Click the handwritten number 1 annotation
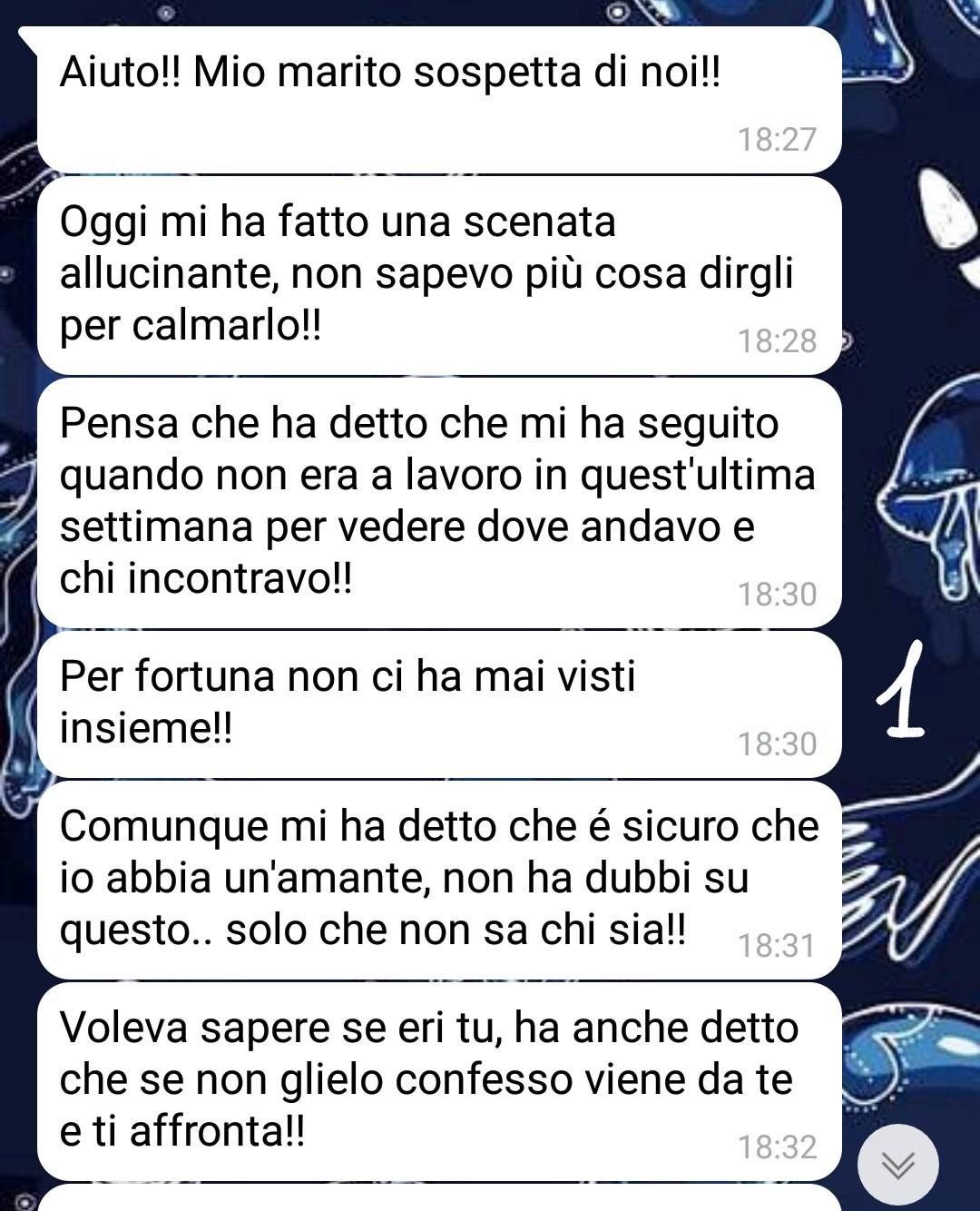The image size is (980, 1211). 901,689
